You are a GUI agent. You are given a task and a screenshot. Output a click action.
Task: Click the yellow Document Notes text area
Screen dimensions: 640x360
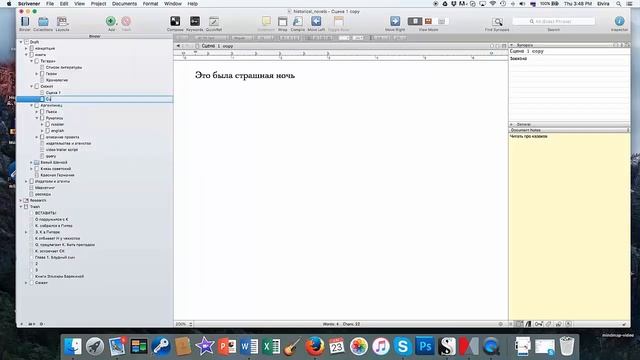(x=569, y=227)
